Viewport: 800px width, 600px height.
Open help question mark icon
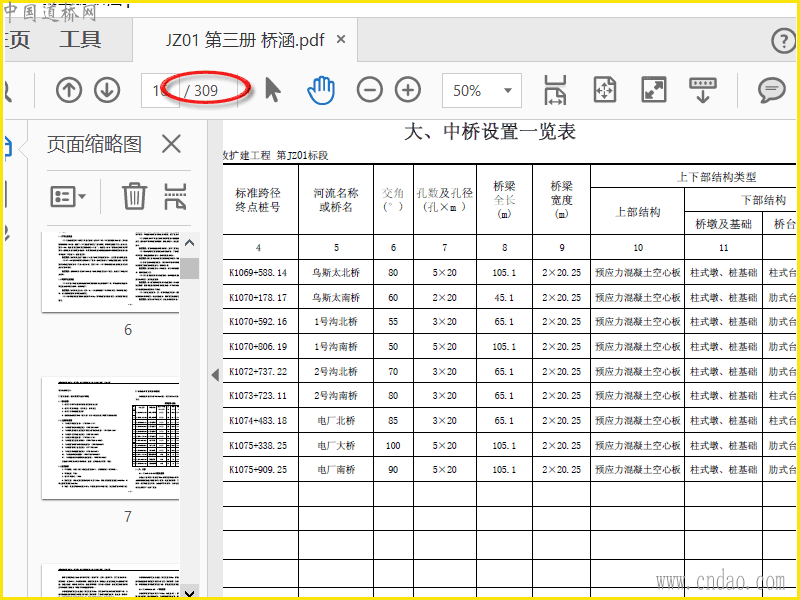point(783,41)
